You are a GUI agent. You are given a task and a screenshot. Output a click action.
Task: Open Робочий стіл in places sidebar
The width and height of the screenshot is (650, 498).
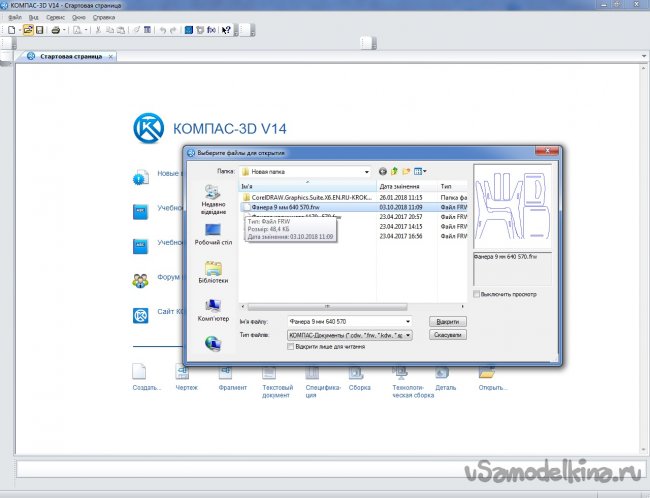214,233
